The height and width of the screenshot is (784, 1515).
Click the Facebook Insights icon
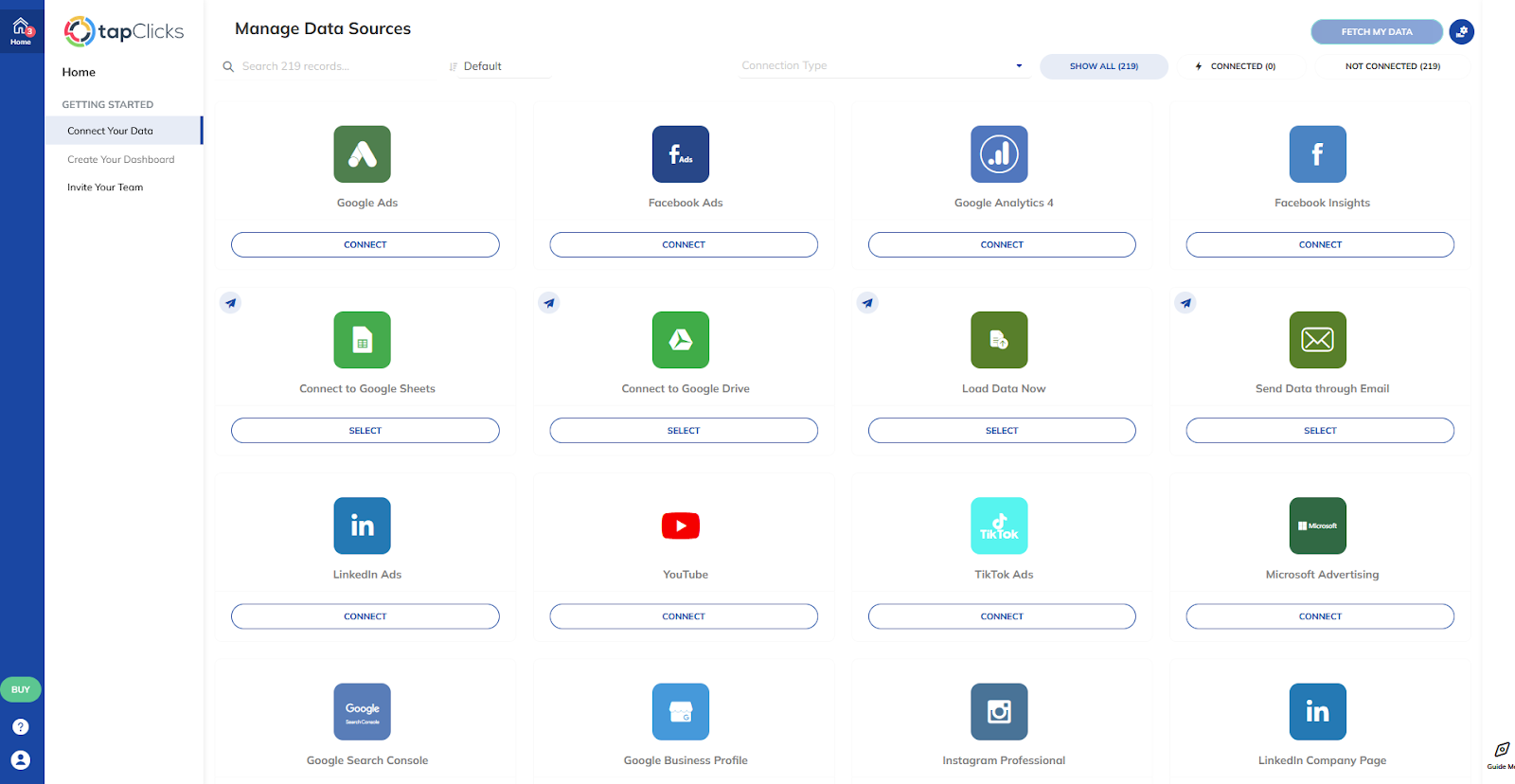[x=1317, y=154]
